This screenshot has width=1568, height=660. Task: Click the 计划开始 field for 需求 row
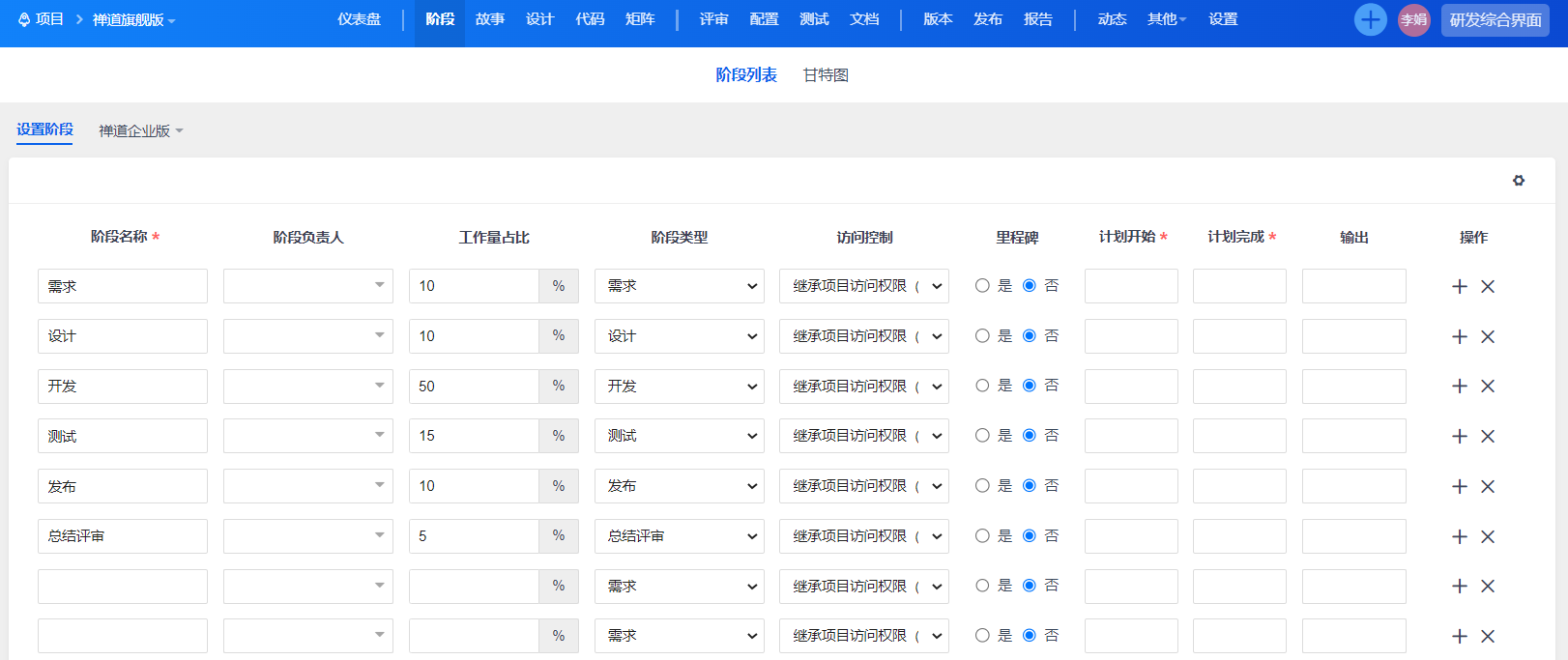coord(1131,286)
